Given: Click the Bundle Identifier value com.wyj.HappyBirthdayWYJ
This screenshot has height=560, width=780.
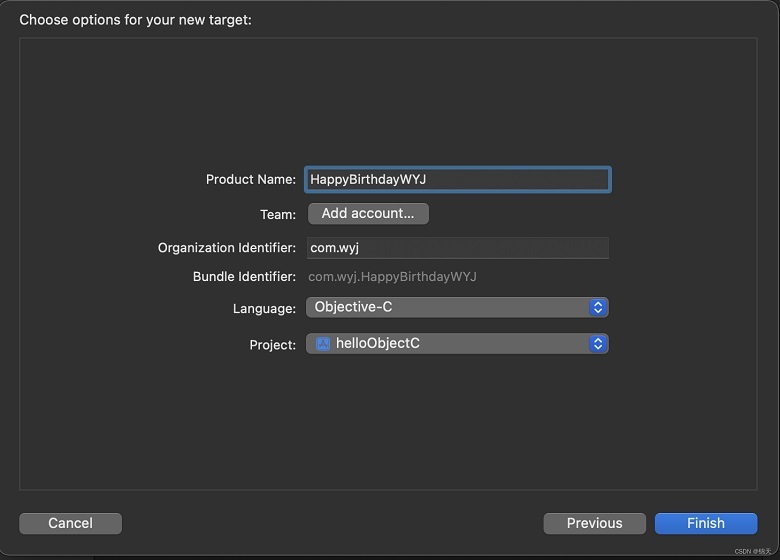Looking at the screenshot, I should (392, 277).
